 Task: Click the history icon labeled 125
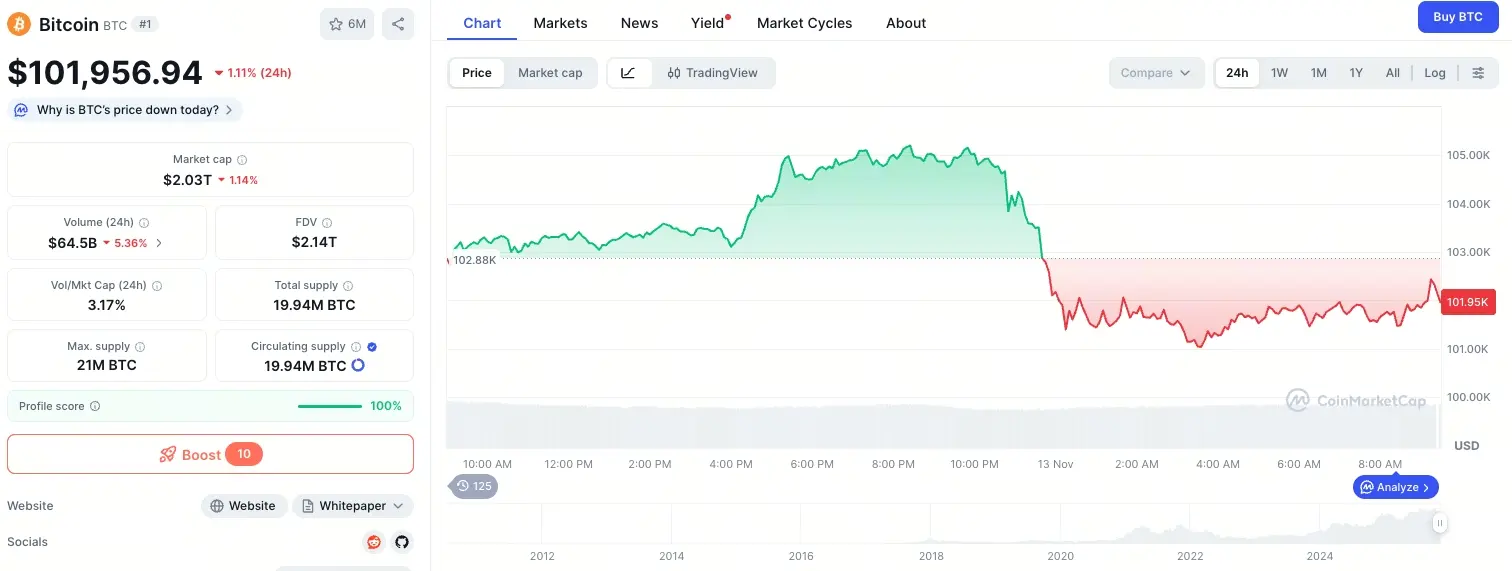(474, 486)
